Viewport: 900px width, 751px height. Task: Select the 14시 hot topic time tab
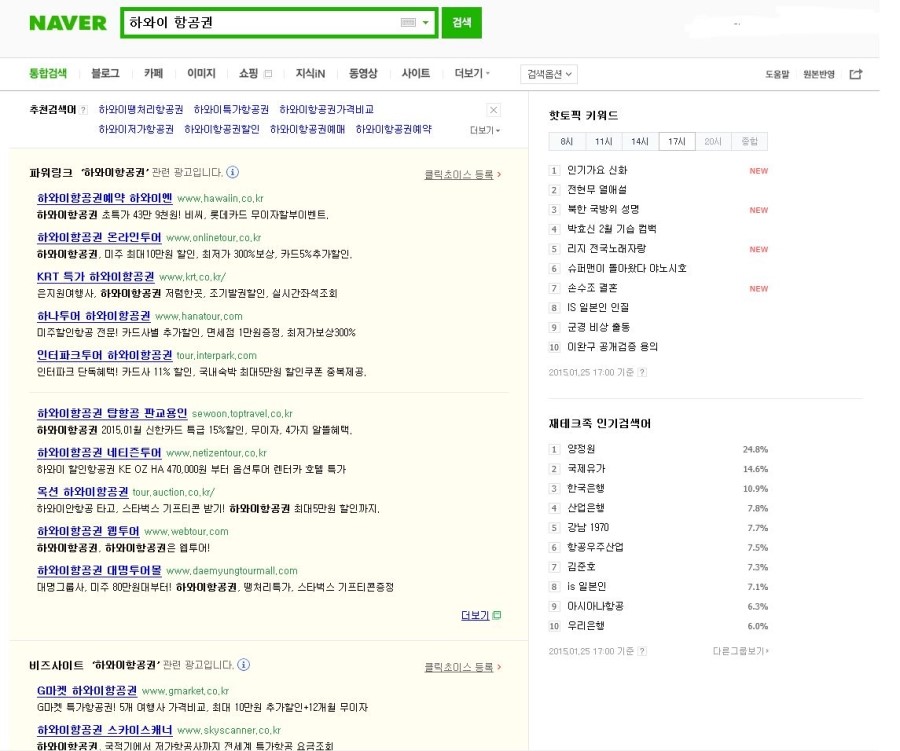pyautogui.click(x=640, y=141)
